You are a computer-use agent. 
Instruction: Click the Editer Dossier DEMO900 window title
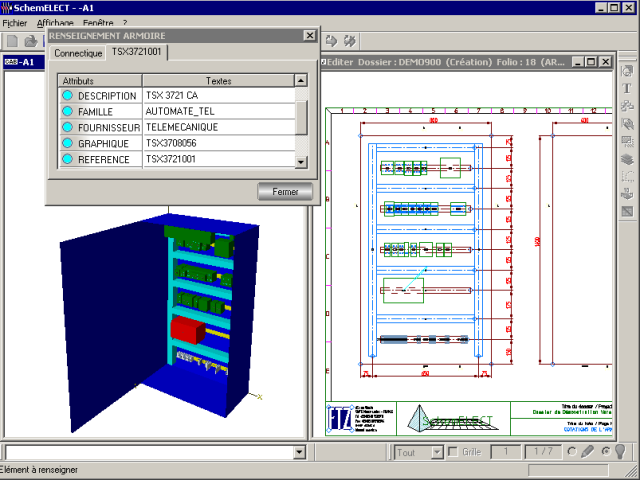pyautogui.click(x=445, y=62)
